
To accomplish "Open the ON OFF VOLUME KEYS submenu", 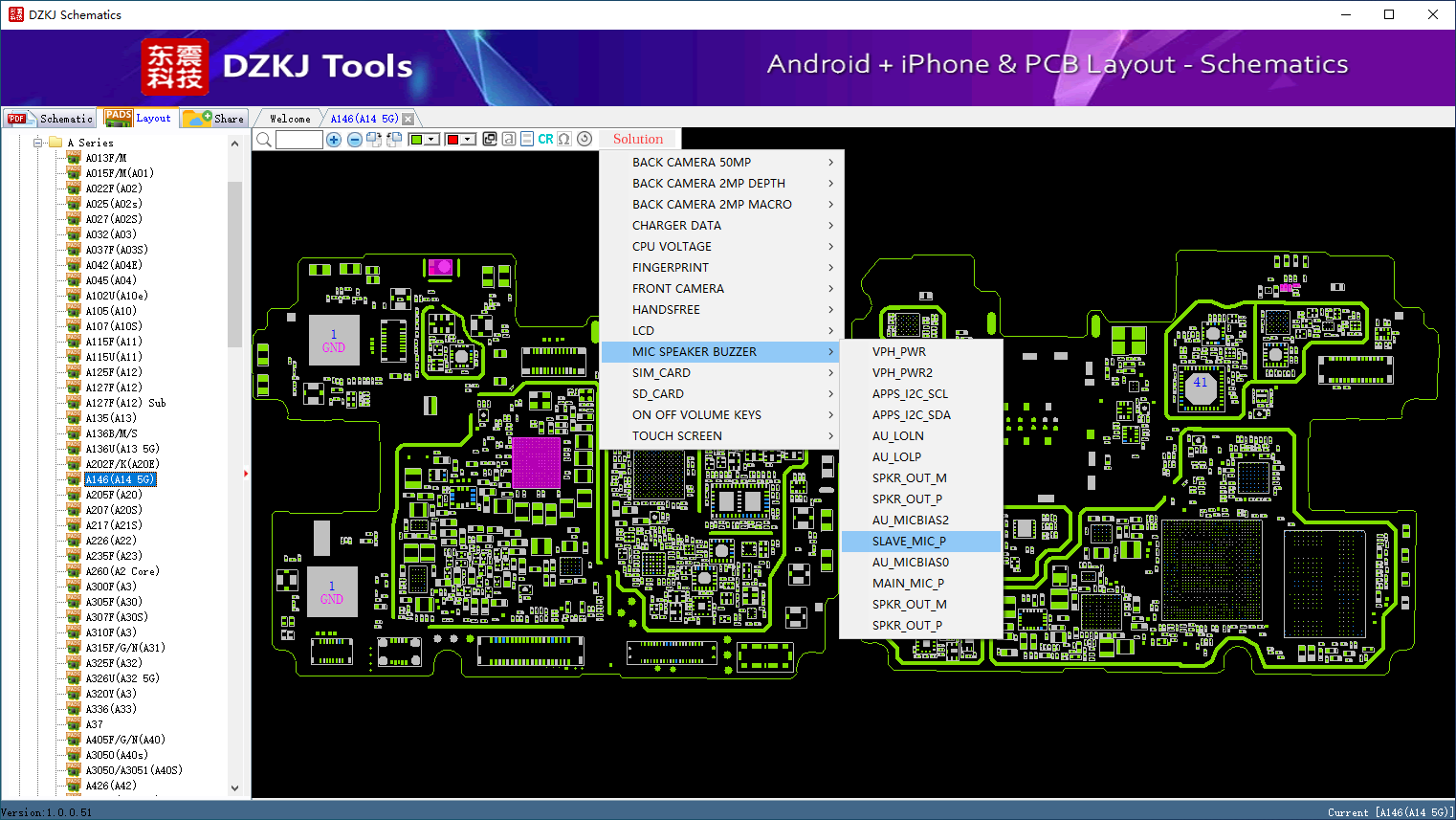I will (x=722, y=414).
